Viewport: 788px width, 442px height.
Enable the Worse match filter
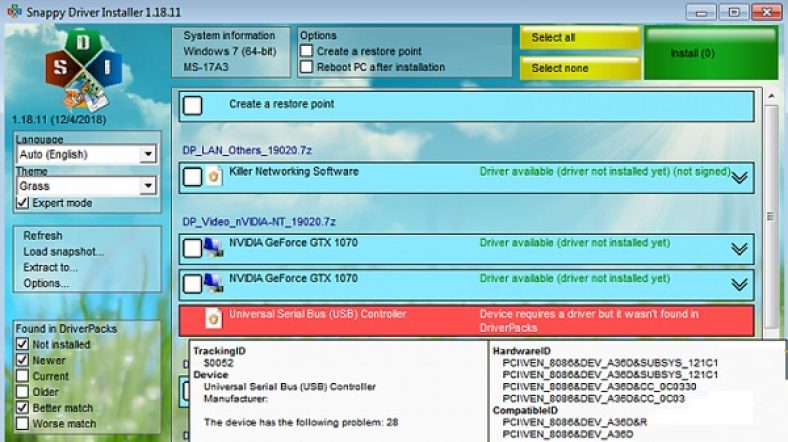[22, 423]
